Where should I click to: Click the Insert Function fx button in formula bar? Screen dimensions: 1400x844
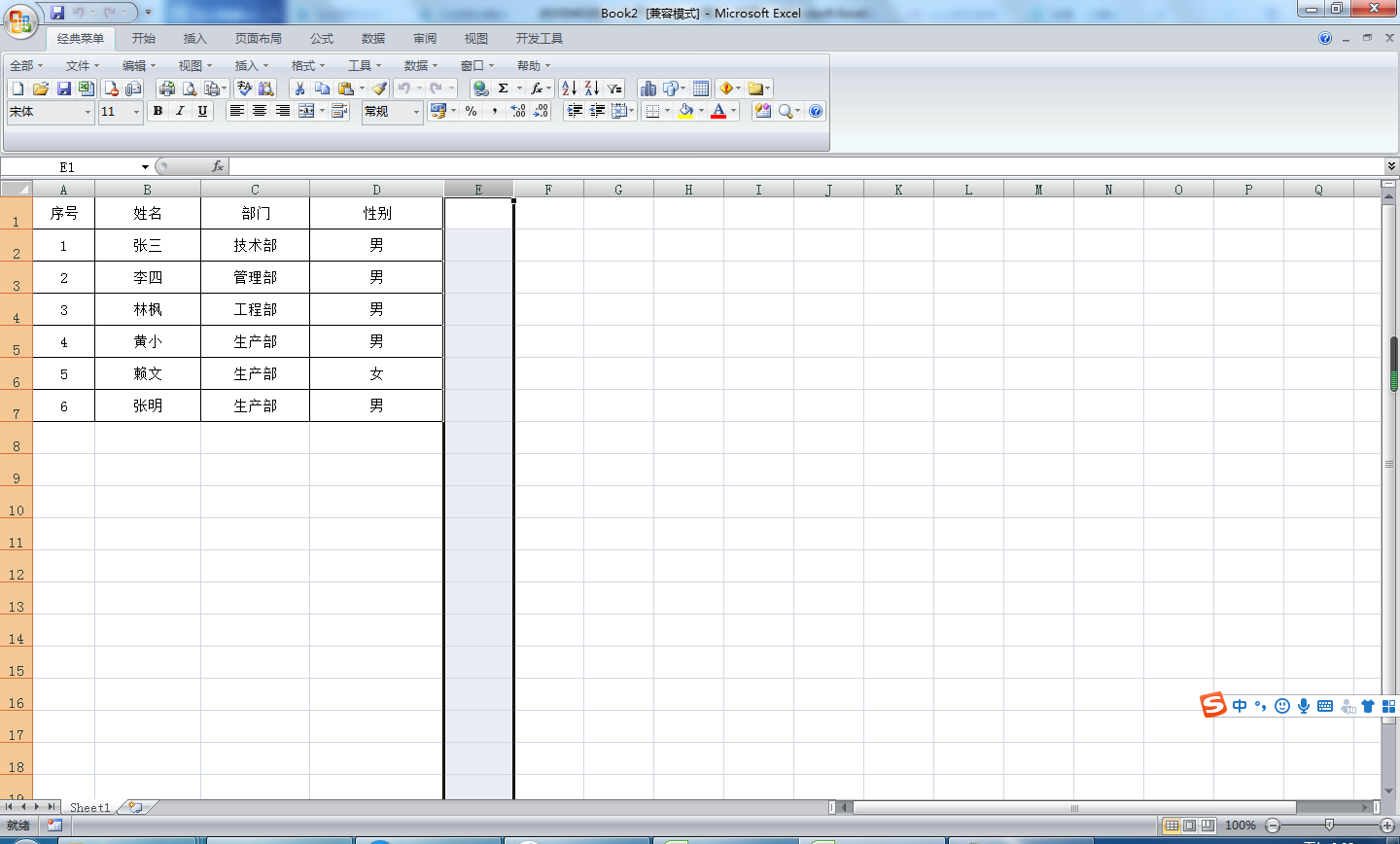(x=218, y=167)
